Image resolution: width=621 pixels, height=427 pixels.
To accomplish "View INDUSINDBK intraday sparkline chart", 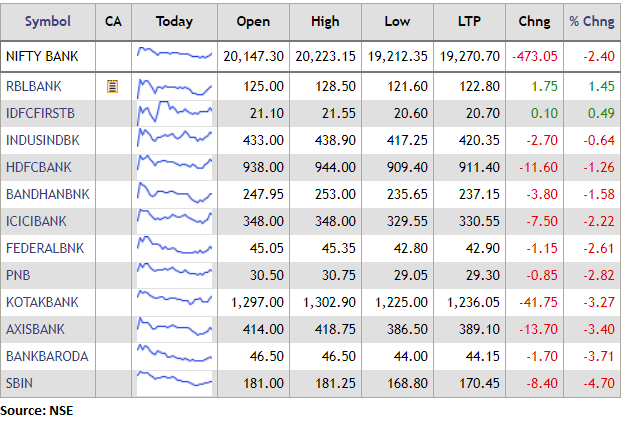I will point(175,140).
